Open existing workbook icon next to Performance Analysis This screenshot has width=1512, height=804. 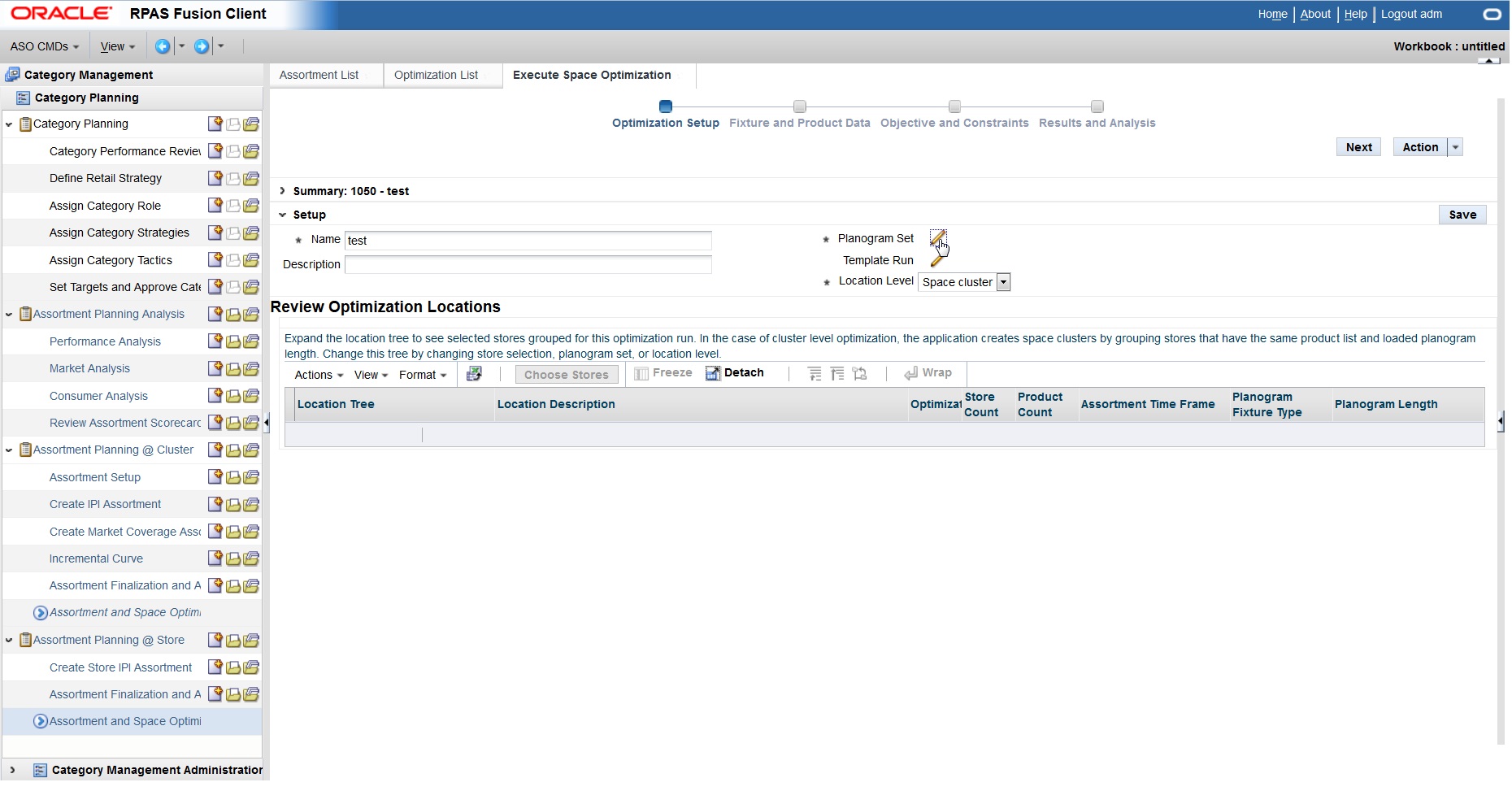coord(232,341)
